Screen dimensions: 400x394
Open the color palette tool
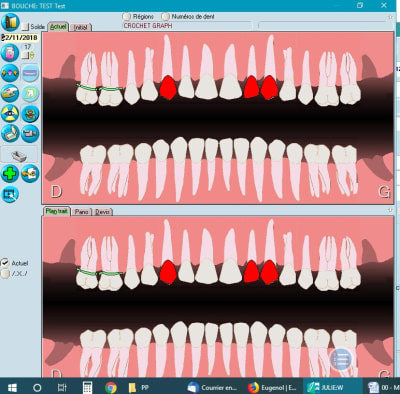tap(10, 93)
